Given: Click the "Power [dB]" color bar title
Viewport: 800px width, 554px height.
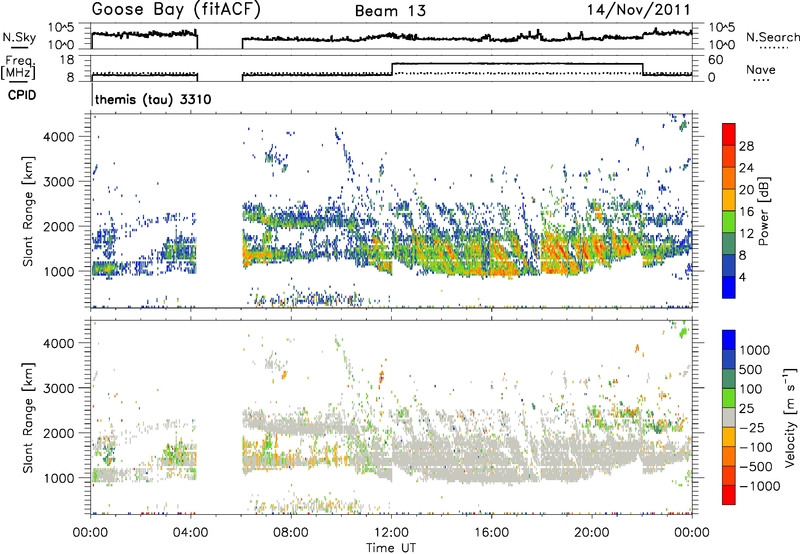Looking at the screenshot, I should [764, 211].
